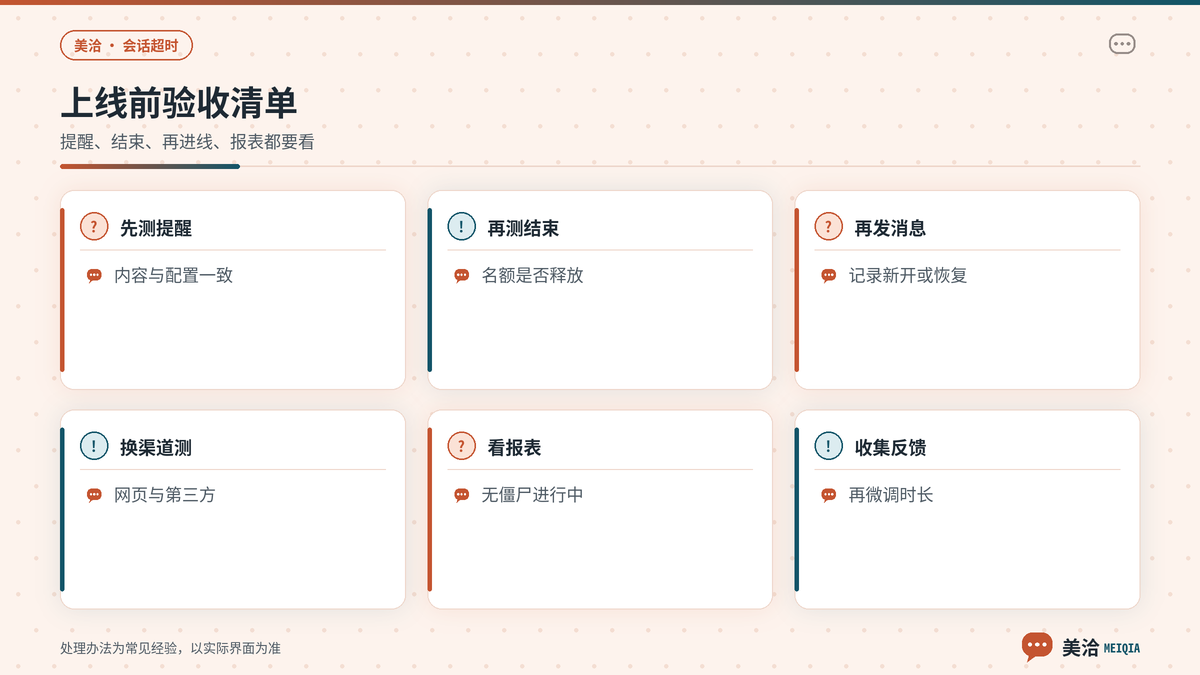Click the 换渠道测 card heading
Image resolution: width=1200 pixels, height=675 pixels.
coord(156,447)
